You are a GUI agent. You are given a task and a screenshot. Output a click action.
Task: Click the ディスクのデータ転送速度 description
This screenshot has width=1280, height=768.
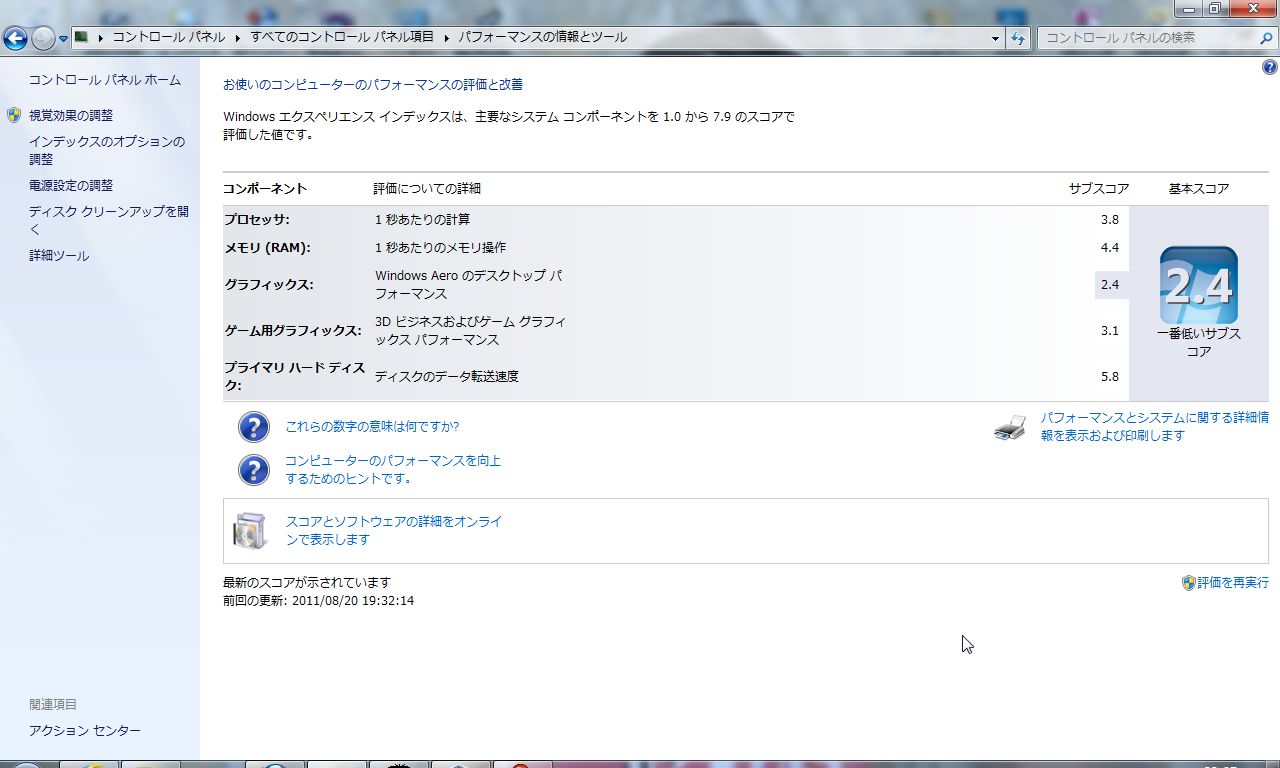pyautogui.click(x=446, y=377)
